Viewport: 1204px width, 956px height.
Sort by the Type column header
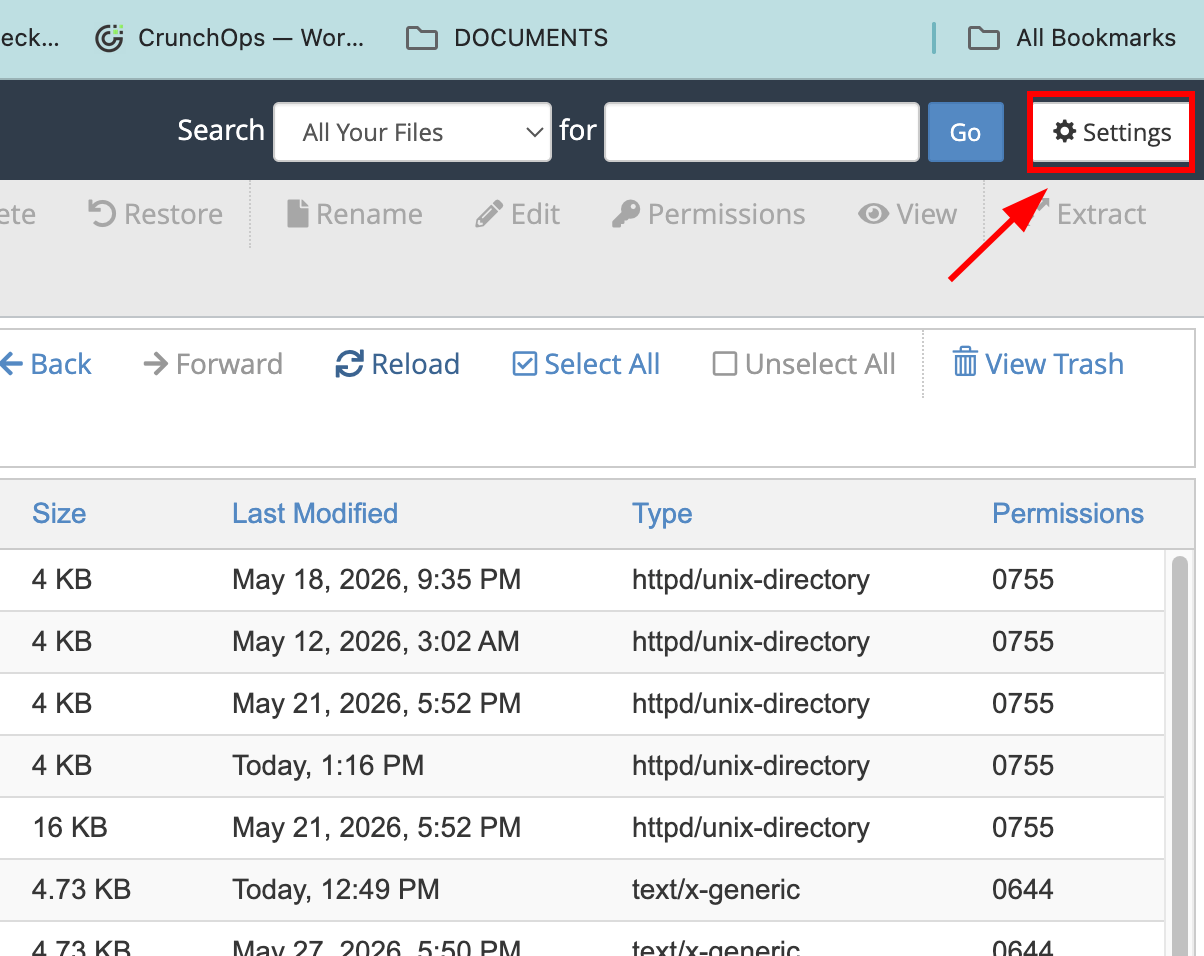662,514
